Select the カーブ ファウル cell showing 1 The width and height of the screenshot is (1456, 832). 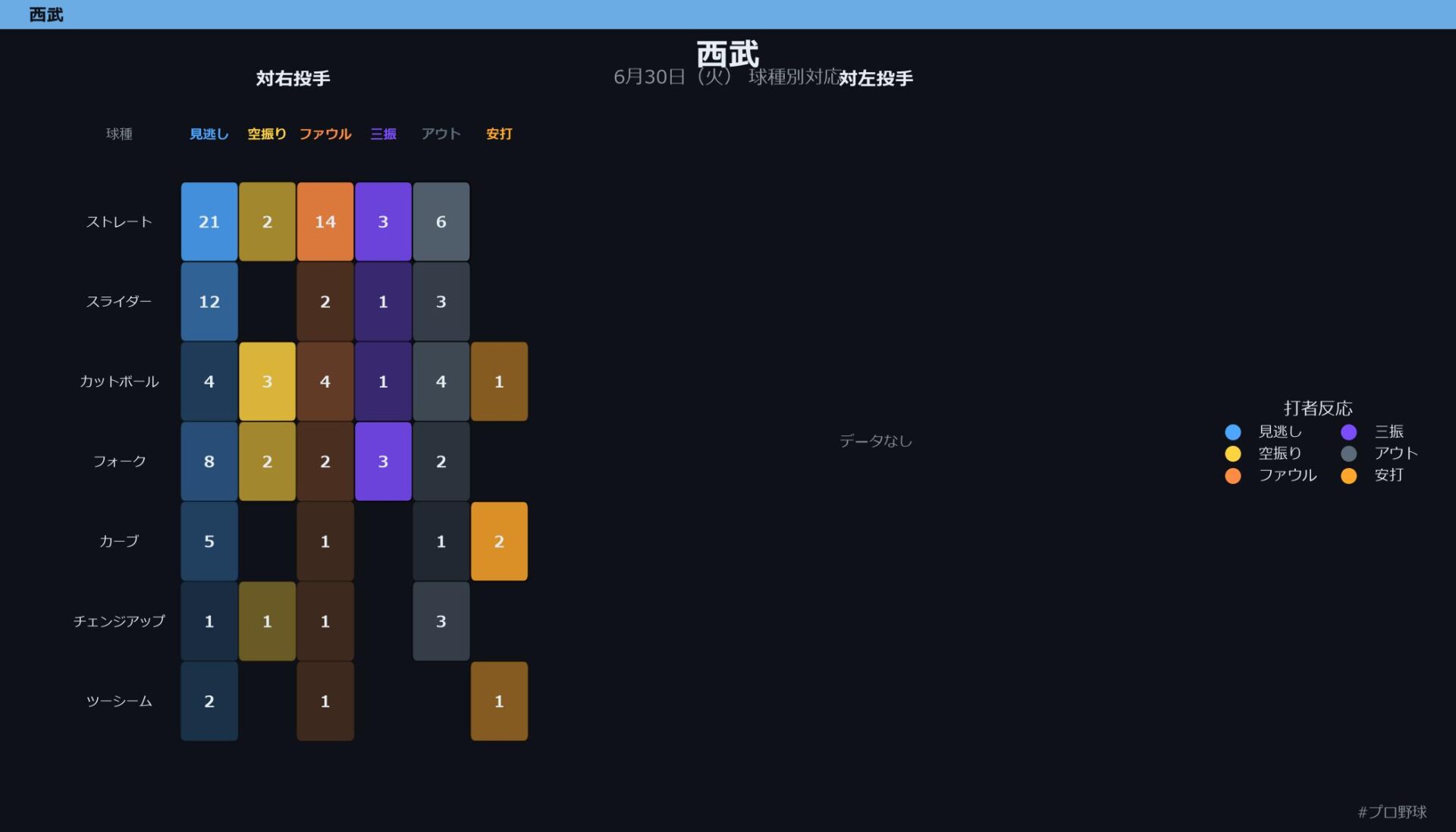pyautogui.click(x=325, y=541)
